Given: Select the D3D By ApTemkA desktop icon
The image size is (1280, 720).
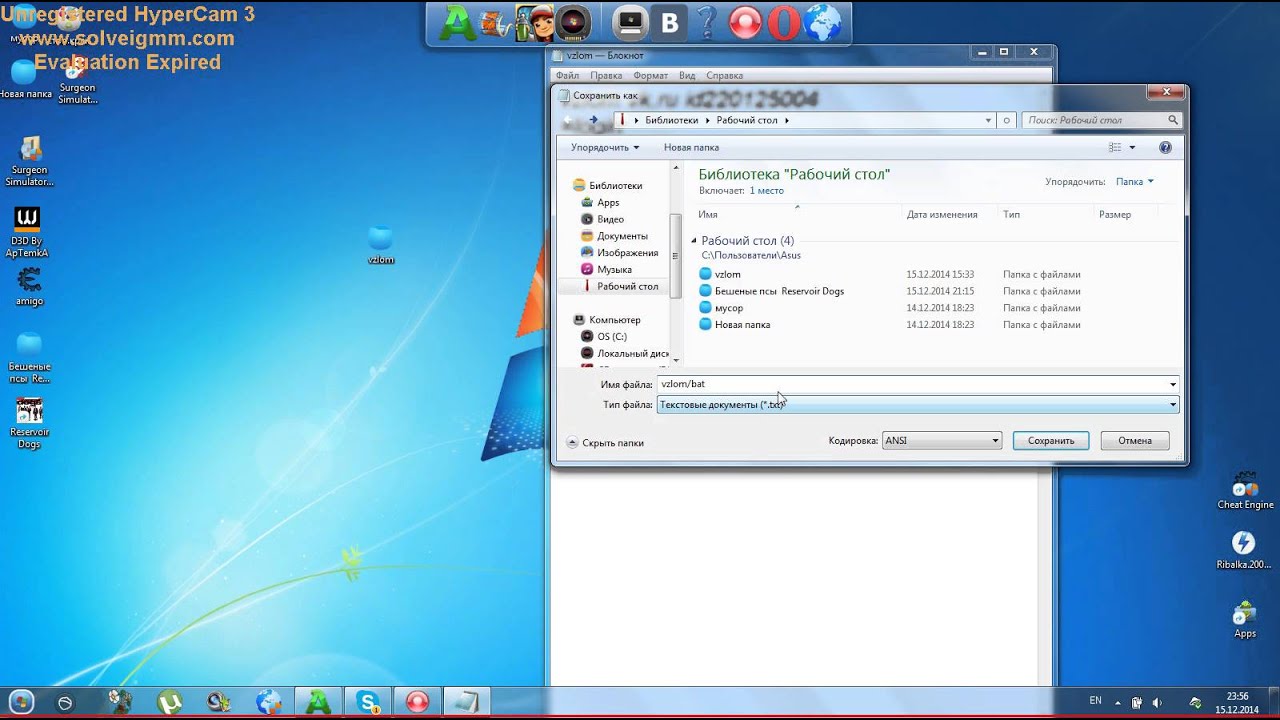Looking at the screenshot, I should pos(27,232).
